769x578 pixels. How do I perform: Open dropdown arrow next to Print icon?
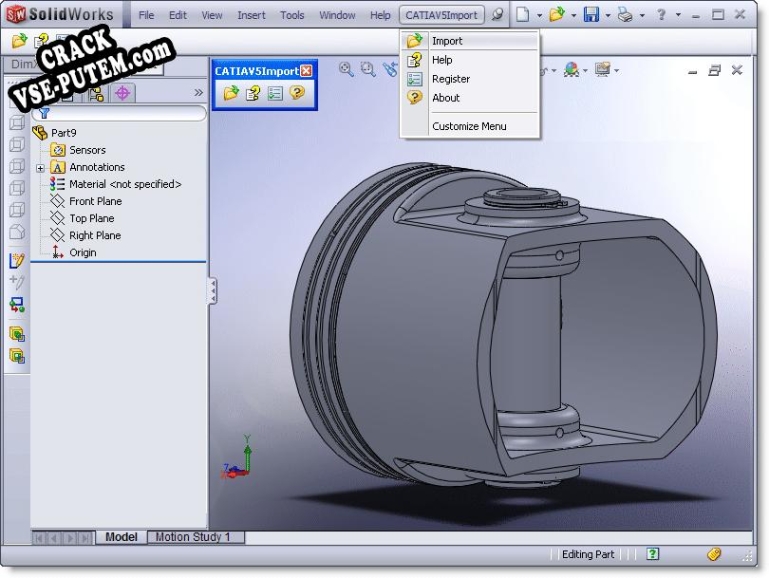642,15
